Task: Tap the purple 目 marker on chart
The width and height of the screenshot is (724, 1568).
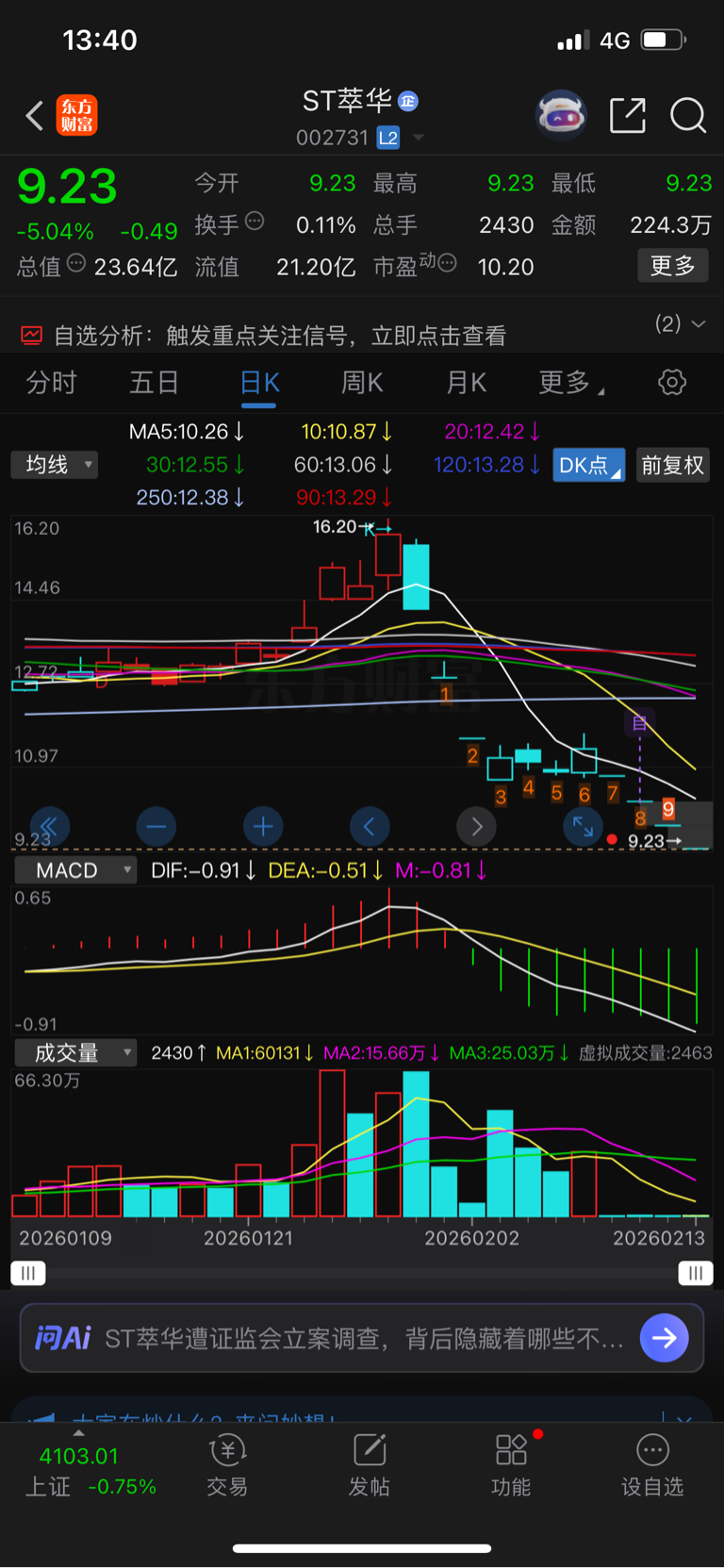Action: [639, 723]
